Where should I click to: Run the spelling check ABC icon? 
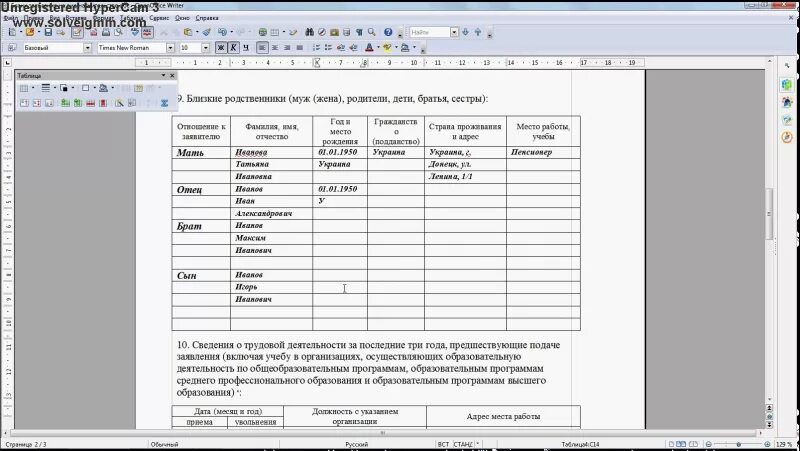[x=135, y=32]
